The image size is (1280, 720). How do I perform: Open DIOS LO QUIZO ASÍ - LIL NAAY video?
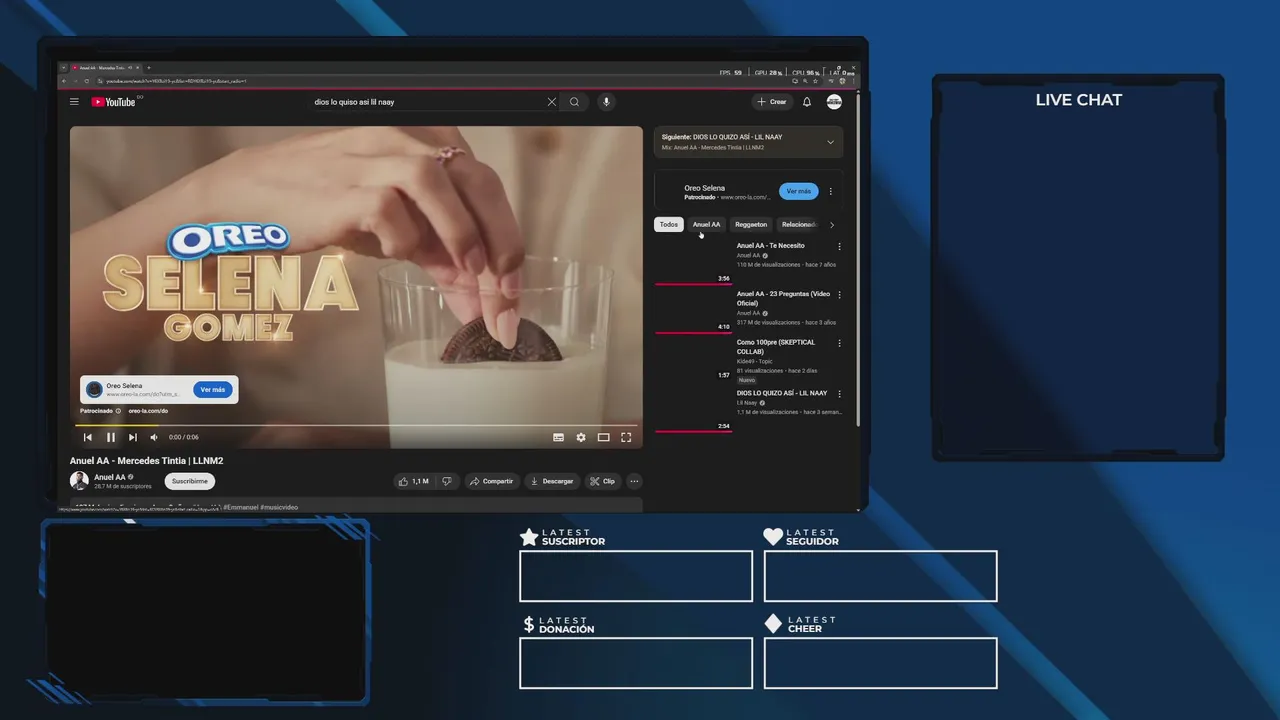782,393
